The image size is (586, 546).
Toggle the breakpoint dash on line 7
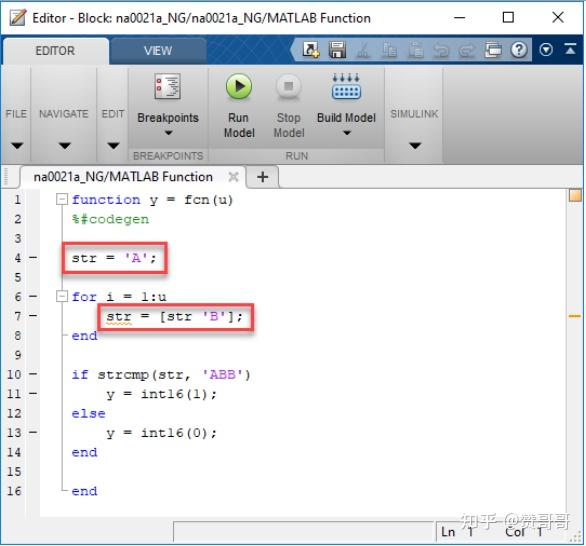pyautogui.click(x=33, y=316)
